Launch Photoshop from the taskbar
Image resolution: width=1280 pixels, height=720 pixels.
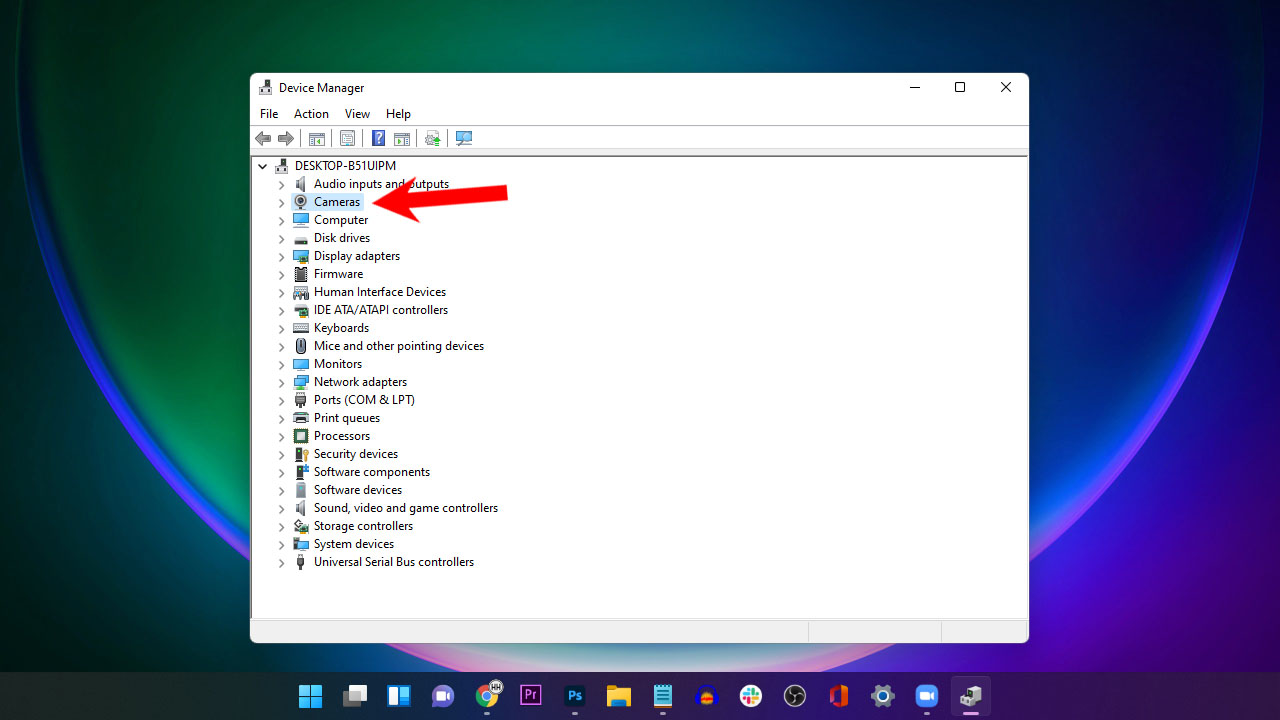pos(574,694)
